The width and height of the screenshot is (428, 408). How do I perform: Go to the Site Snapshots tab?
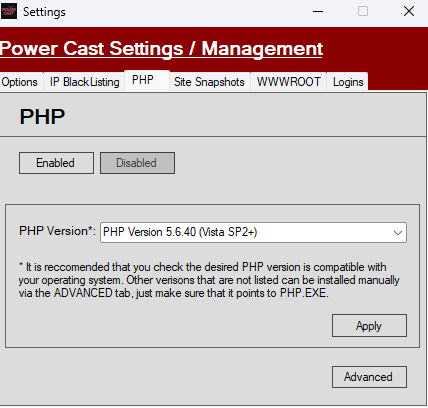pos(209,82)
